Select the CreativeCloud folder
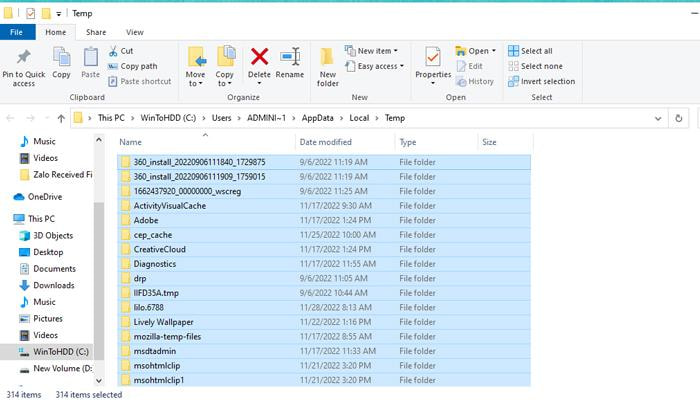Viewport: 700px width, 400px height. [324, 250]
